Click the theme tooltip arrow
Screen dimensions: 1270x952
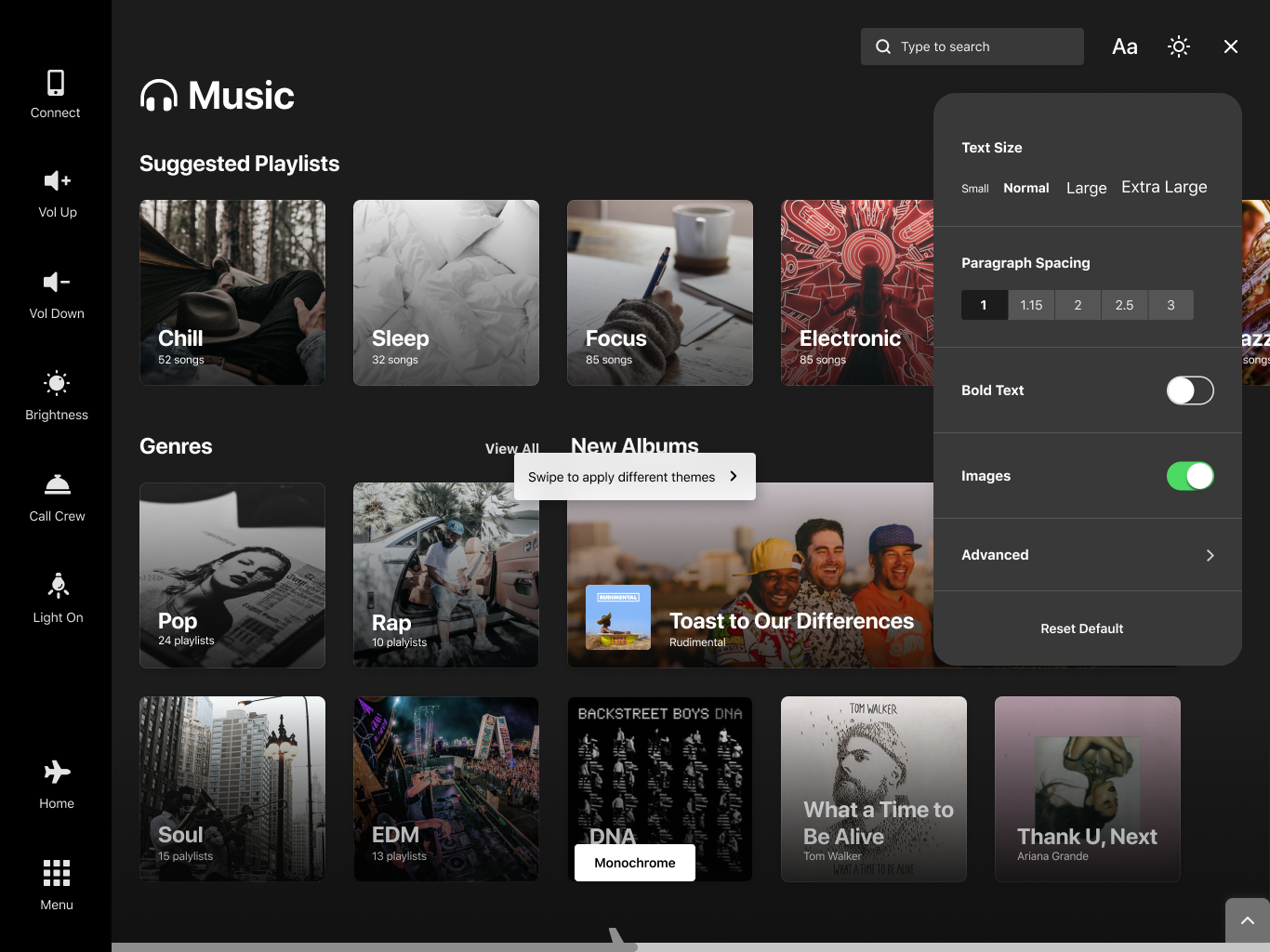coord(734,476)
